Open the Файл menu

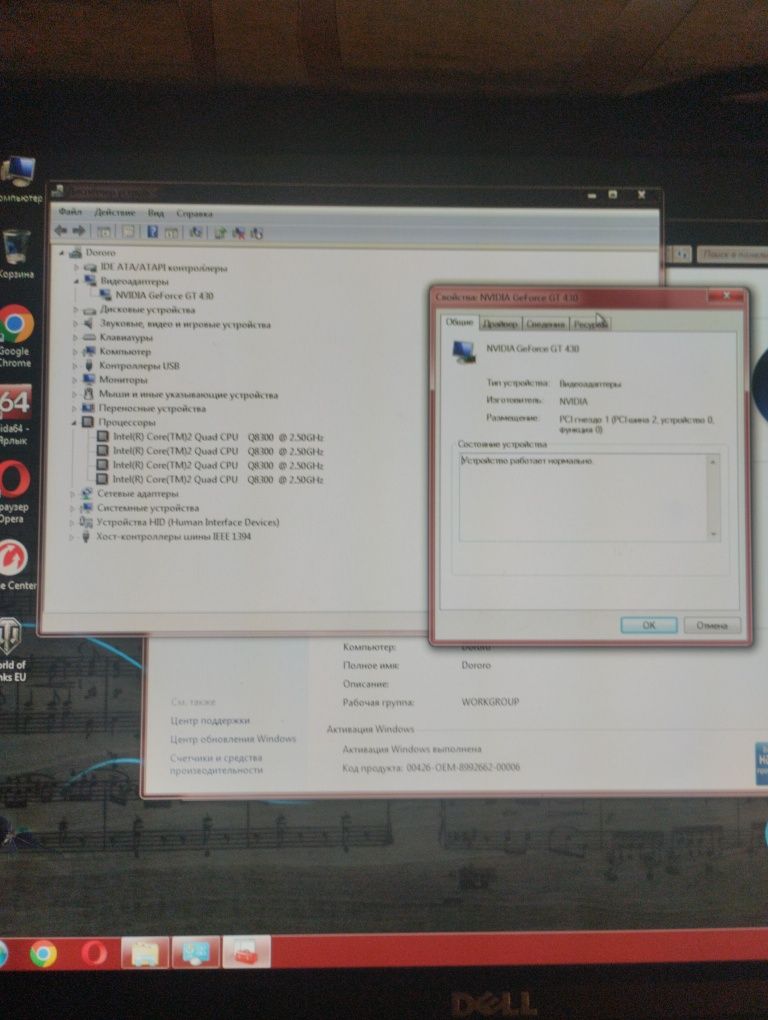coord(70,211)
